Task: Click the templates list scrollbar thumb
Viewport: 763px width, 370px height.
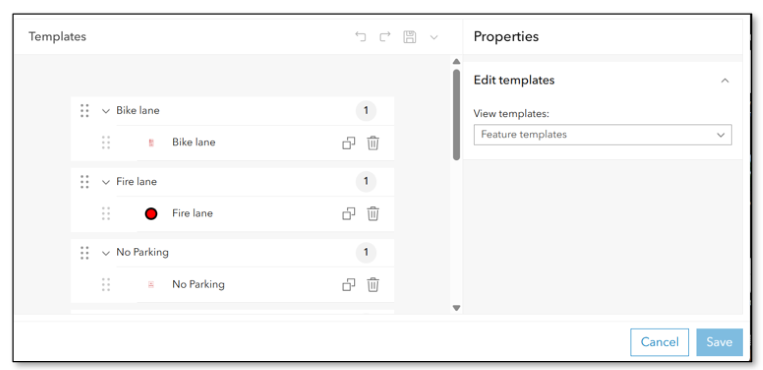Action: 456,115
